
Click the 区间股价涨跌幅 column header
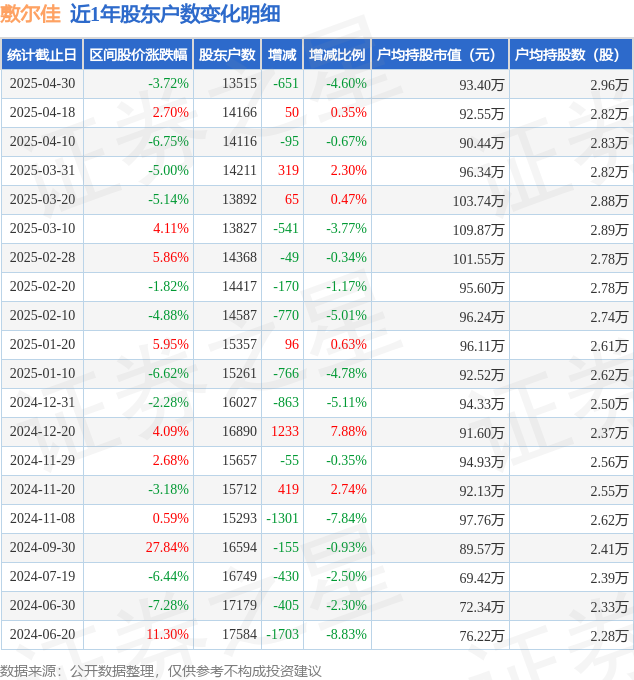pyautogui.click(x=138, y=55)
